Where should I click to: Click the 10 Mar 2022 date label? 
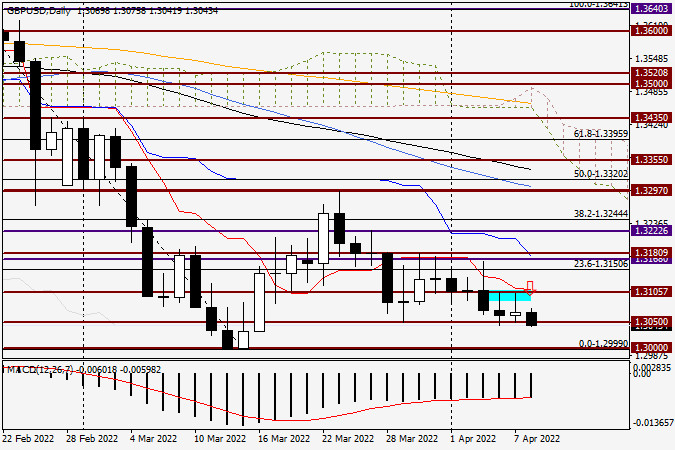(220, 438)
